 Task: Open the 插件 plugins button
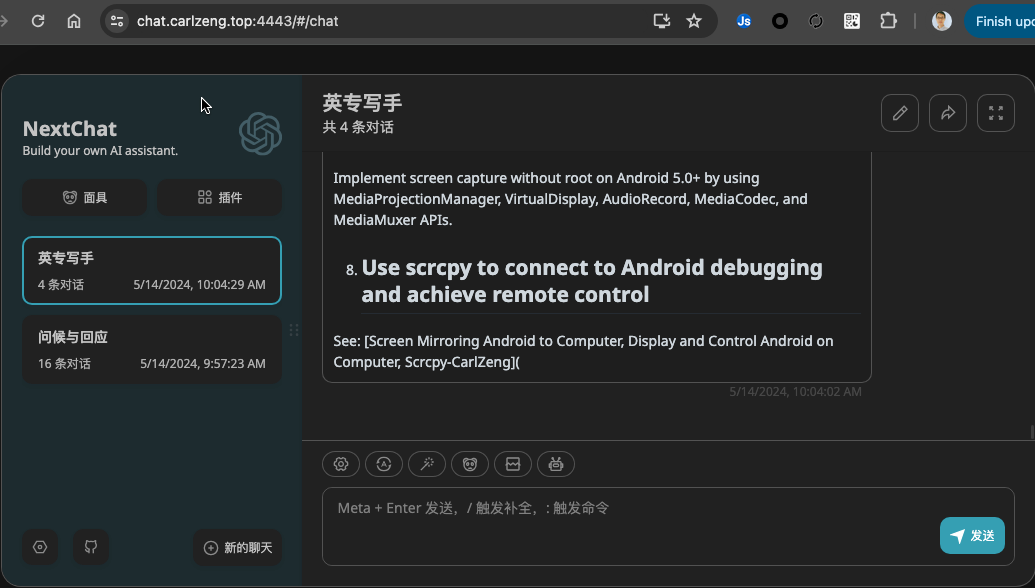point(219,198)
